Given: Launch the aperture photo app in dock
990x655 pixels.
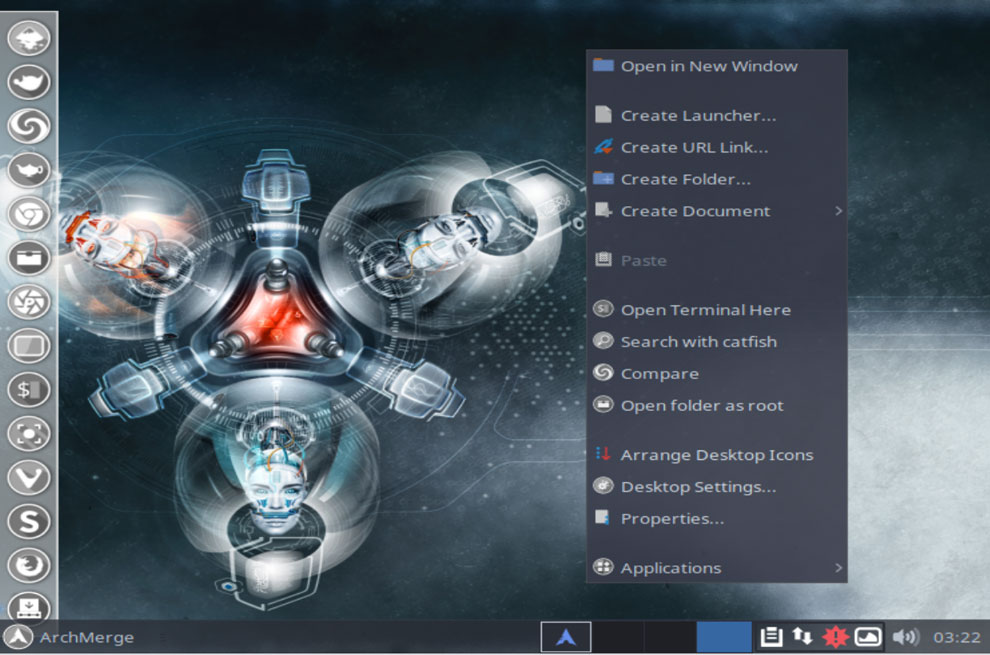Looking at the screenshot, I should click(29, 301).
